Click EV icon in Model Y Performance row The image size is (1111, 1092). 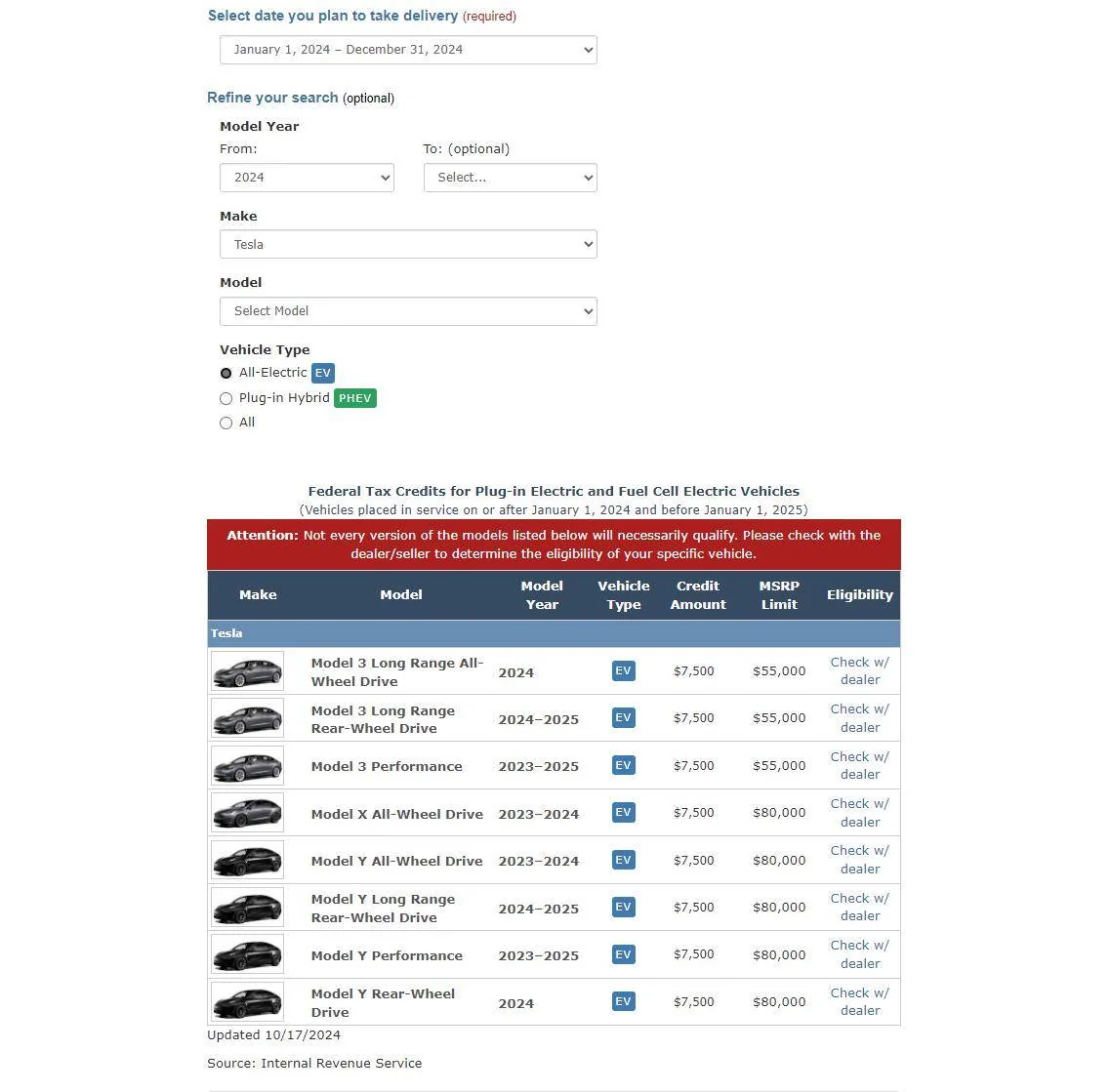(x=624, y=953)
